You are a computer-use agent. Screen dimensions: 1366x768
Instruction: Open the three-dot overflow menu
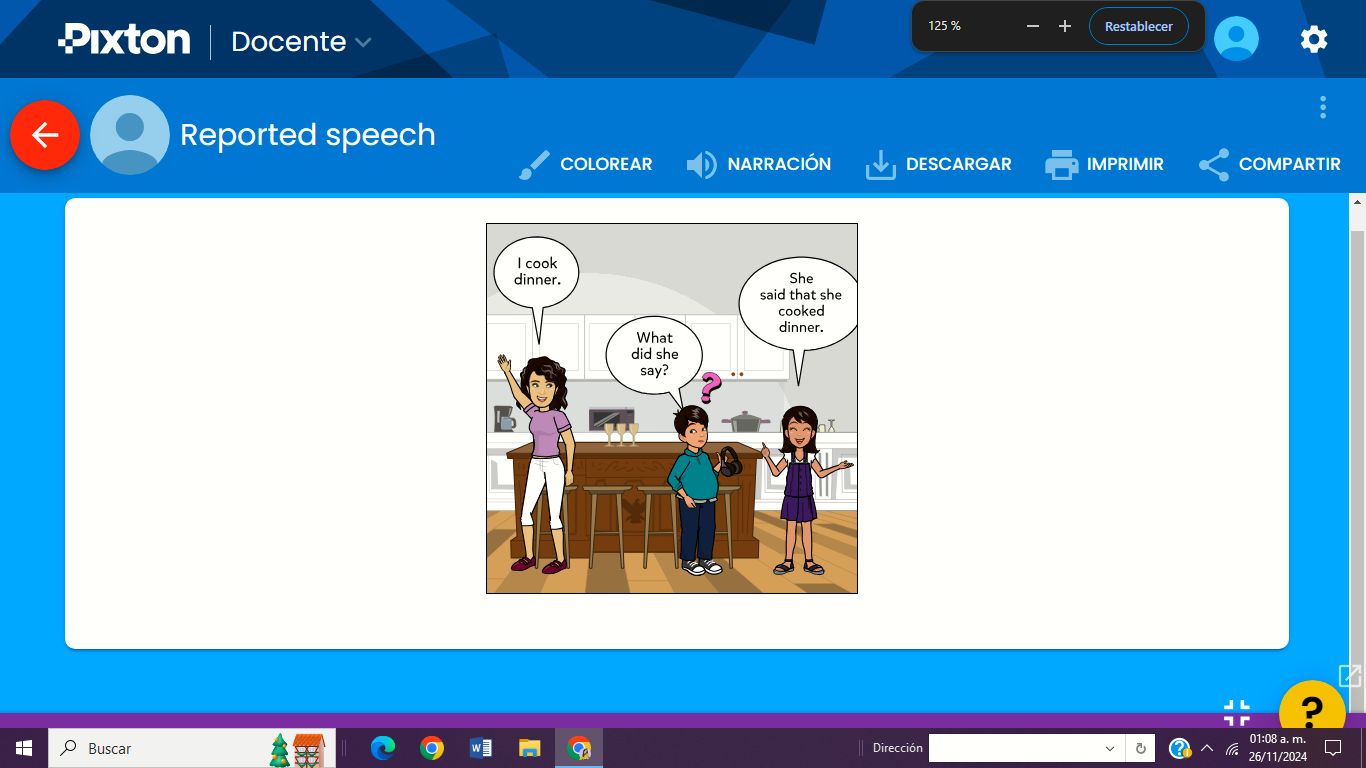(x=1322, y=106)
